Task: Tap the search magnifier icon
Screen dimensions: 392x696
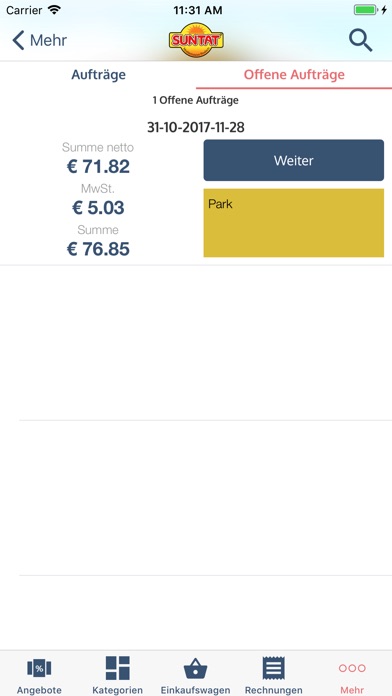Action: (360, 40)
